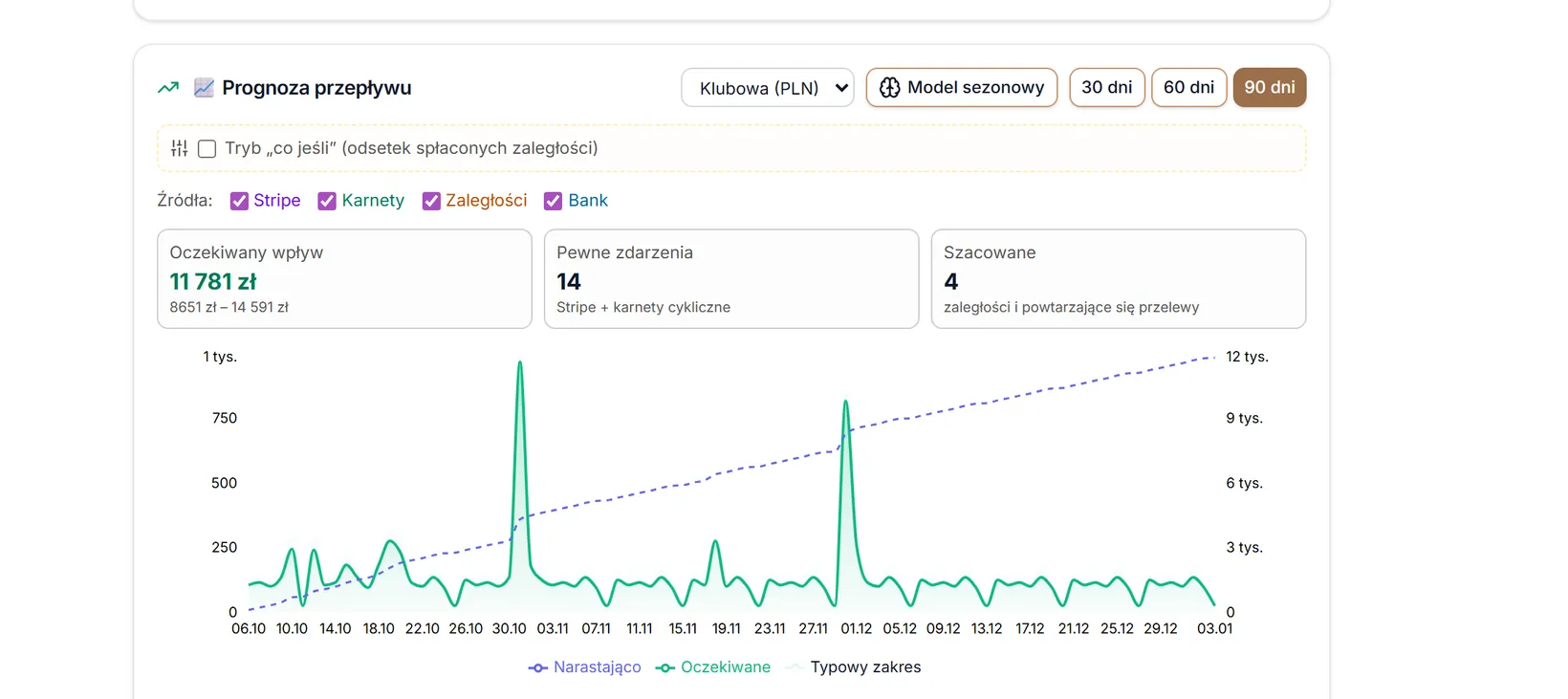Click the Oczekiwane legend label
The width and height of the screenshot is (1568, 699).
726,667
